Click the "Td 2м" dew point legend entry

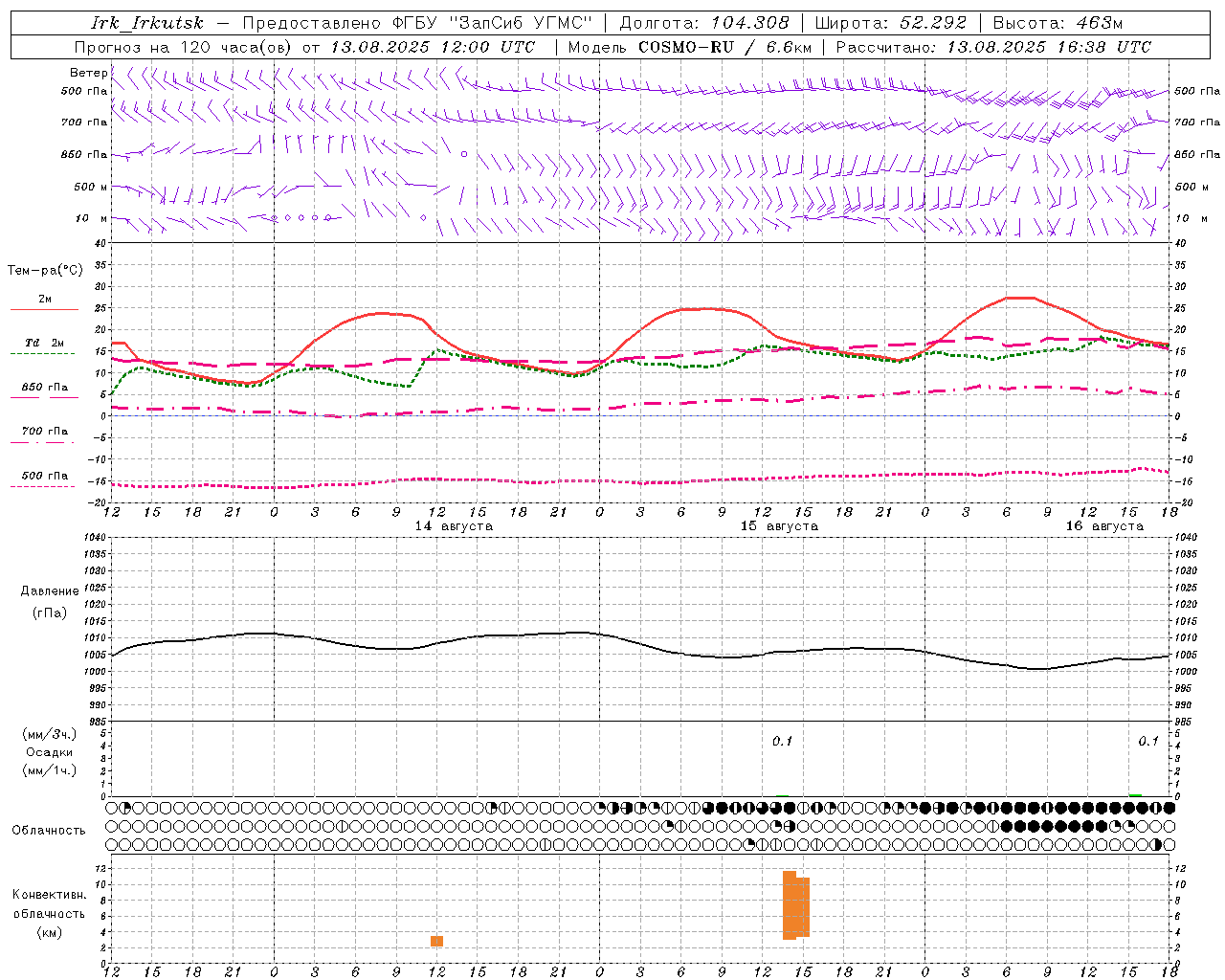44,343
